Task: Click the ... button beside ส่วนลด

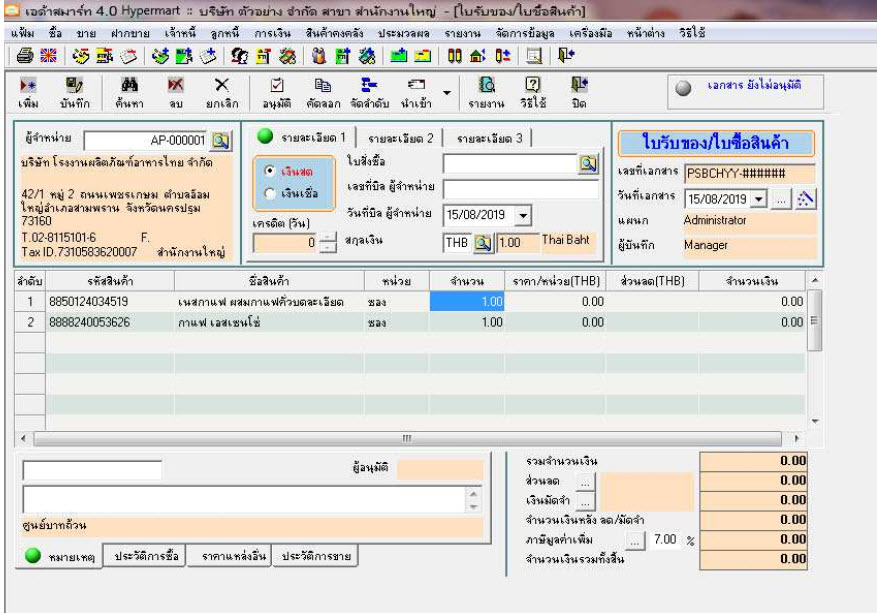Action: [585, 482]
